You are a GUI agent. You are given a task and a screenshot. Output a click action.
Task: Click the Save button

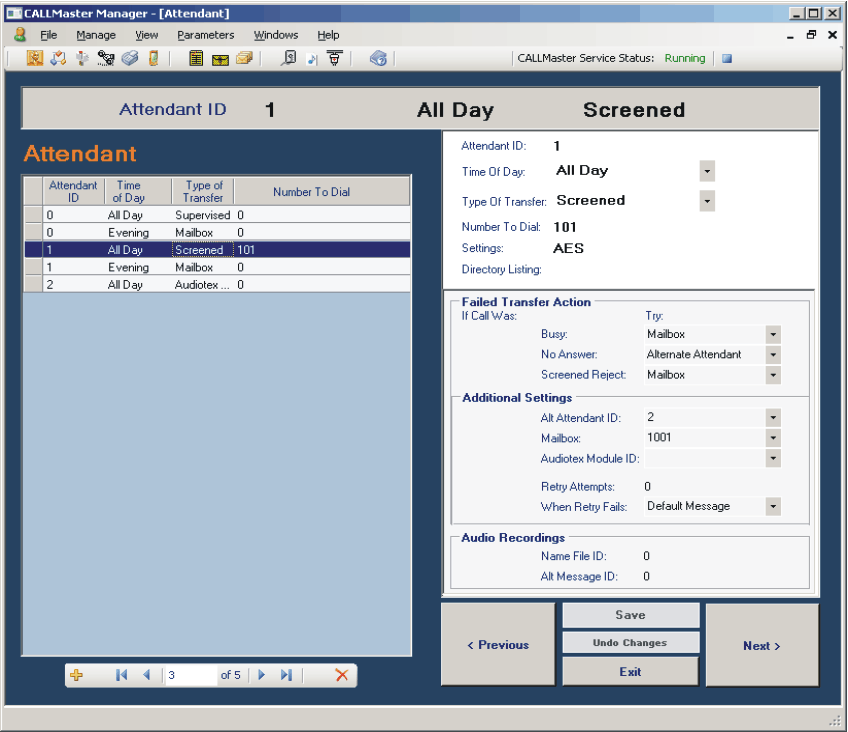[631, 615]
